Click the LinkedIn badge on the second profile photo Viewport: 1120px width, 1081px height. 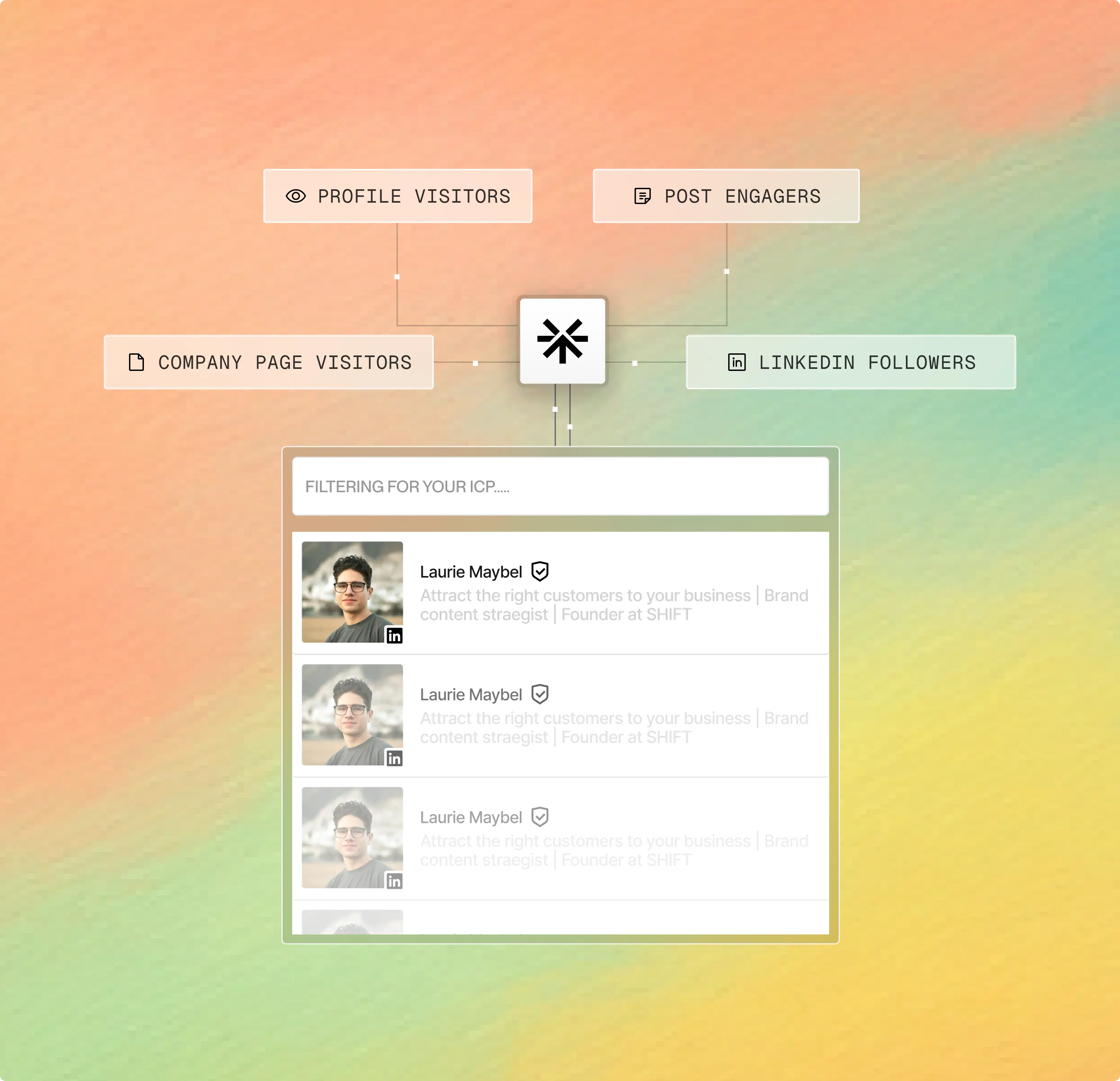pos(394,758)
